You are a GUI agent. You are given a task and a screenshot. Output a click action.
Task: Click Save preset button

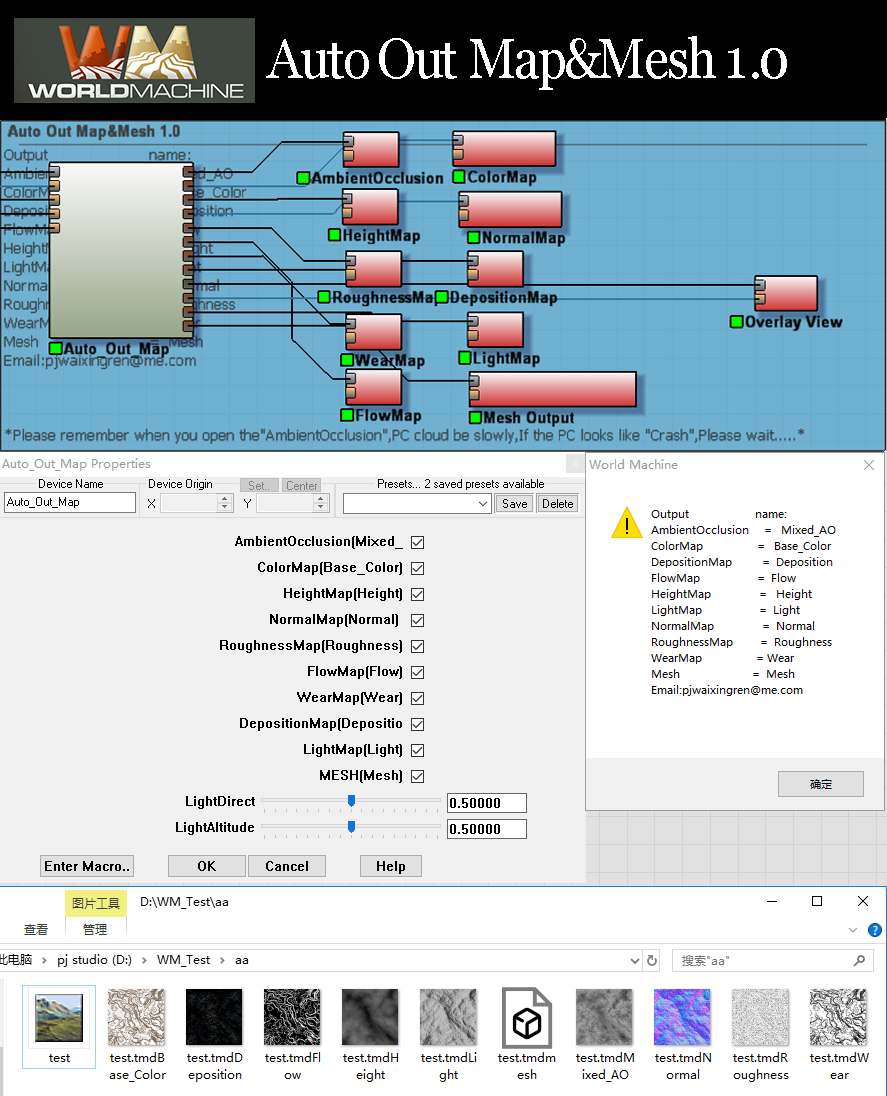(514, 503)
